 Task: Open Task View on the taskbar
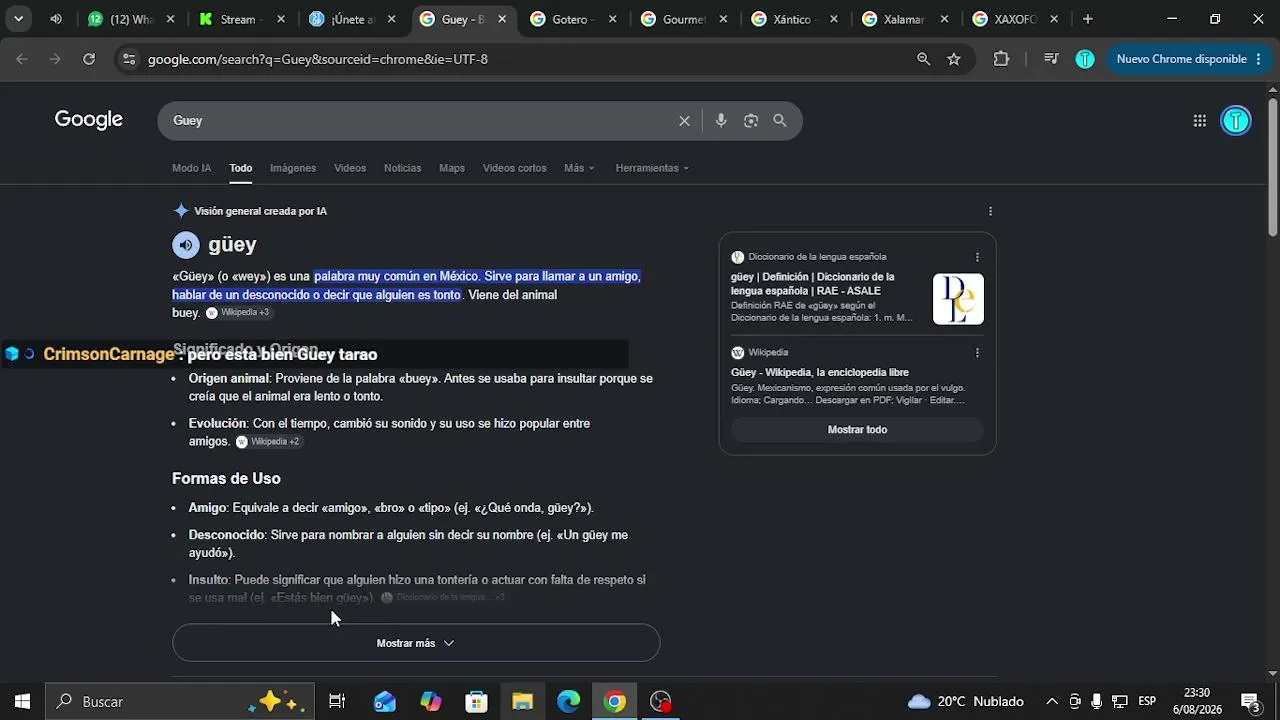pyautogui.click(x=337, y=702)
